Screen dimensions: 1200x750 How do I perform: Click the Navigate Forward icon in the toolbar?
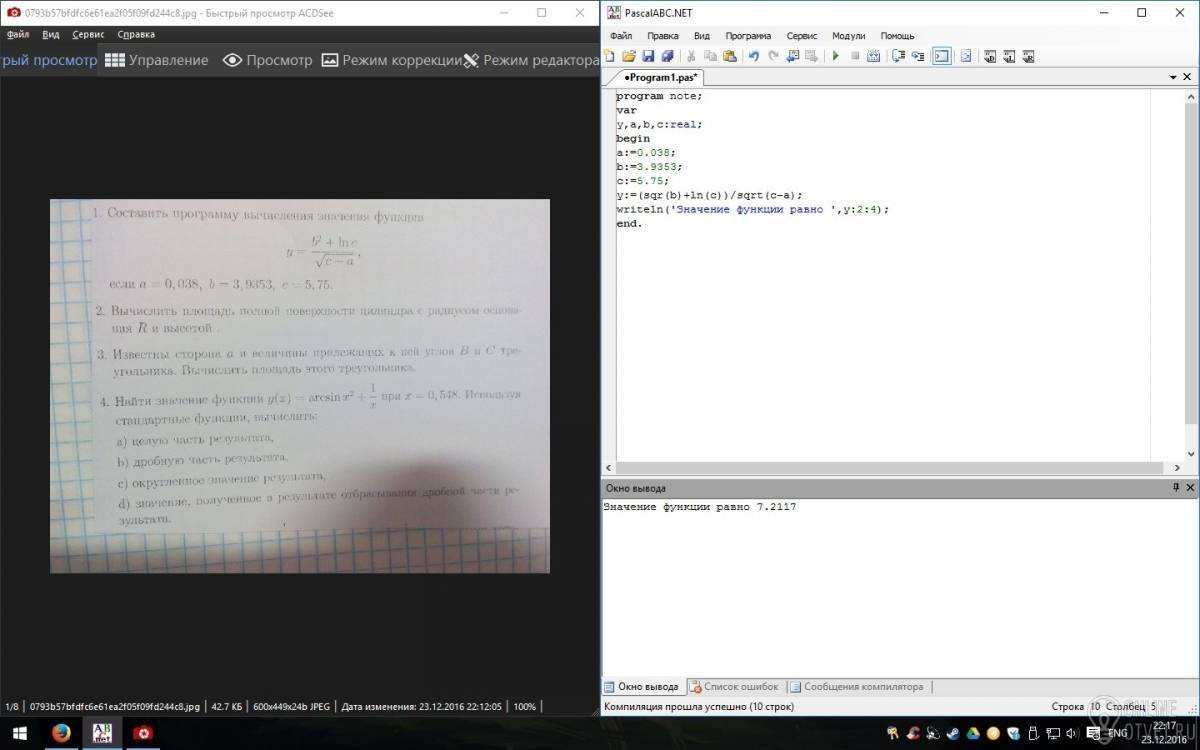[811, 56]
